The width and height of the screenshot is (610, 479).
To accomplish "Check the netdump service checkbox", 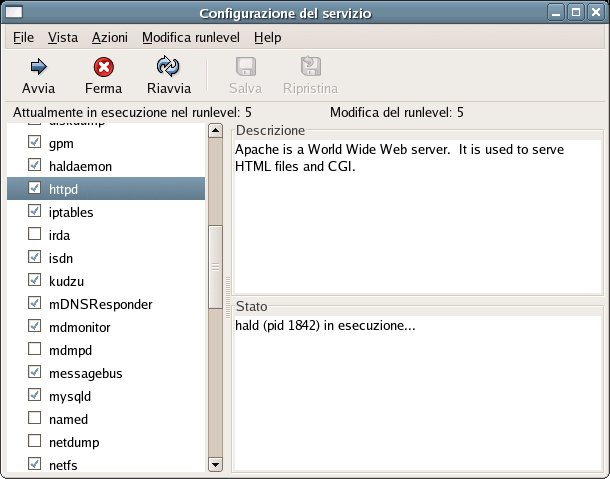I will click(x=34, y=440).
